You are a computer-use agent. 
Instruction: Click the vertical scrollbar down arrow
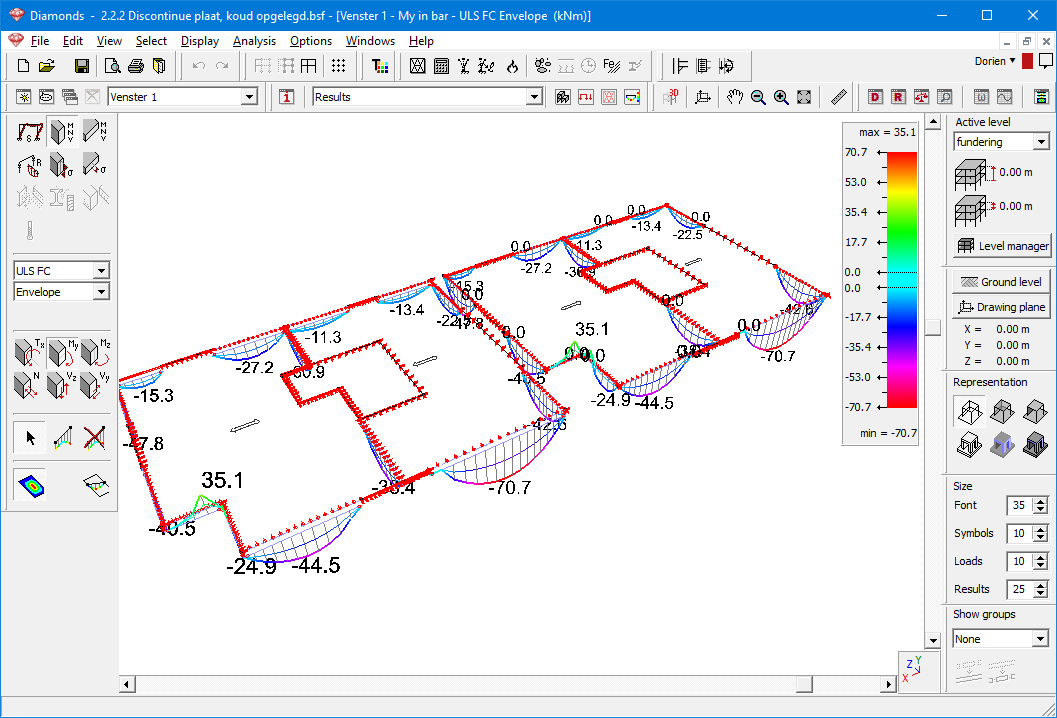[933, 640]
